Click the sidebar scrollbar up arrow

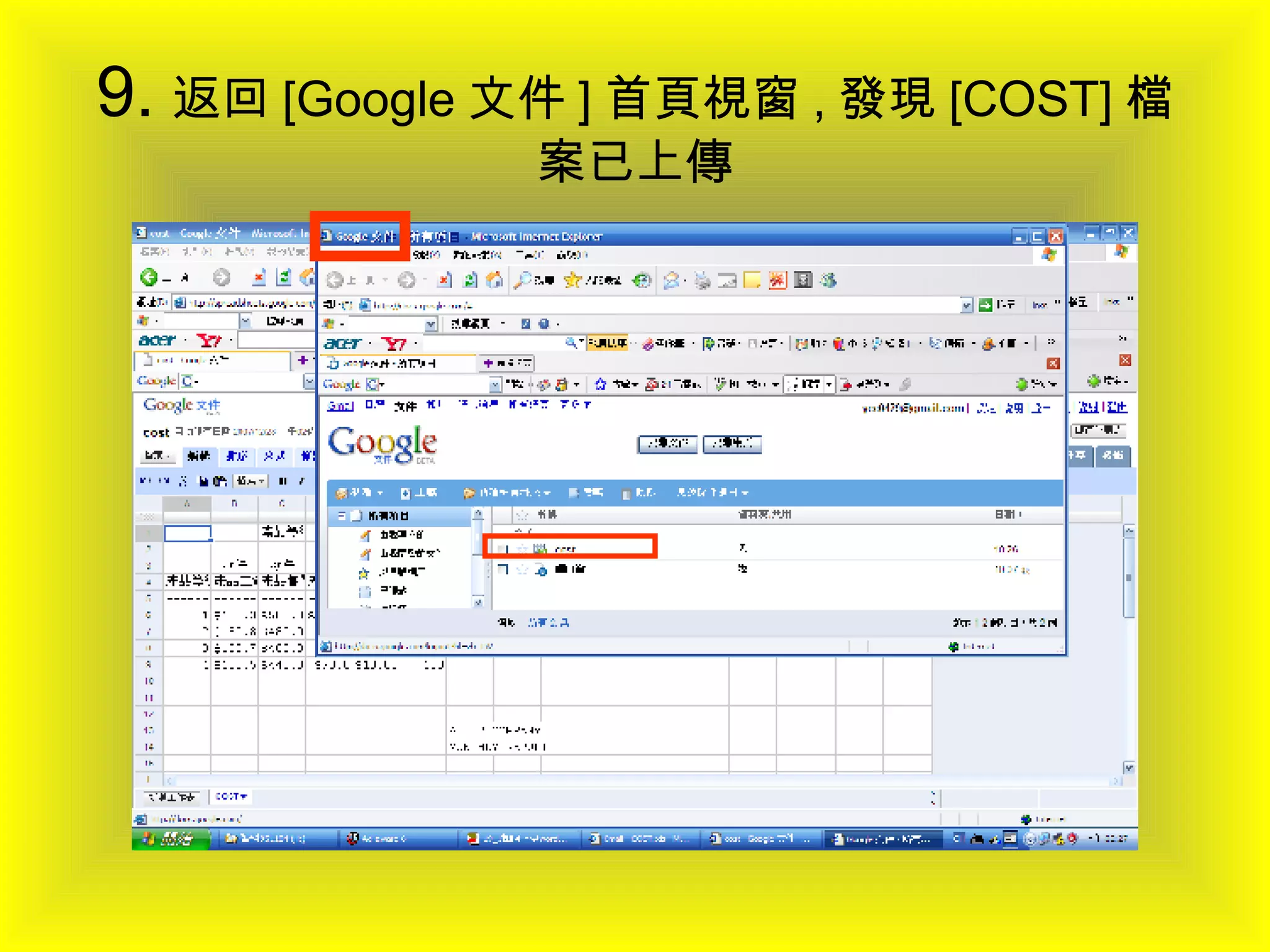(477, 514)
